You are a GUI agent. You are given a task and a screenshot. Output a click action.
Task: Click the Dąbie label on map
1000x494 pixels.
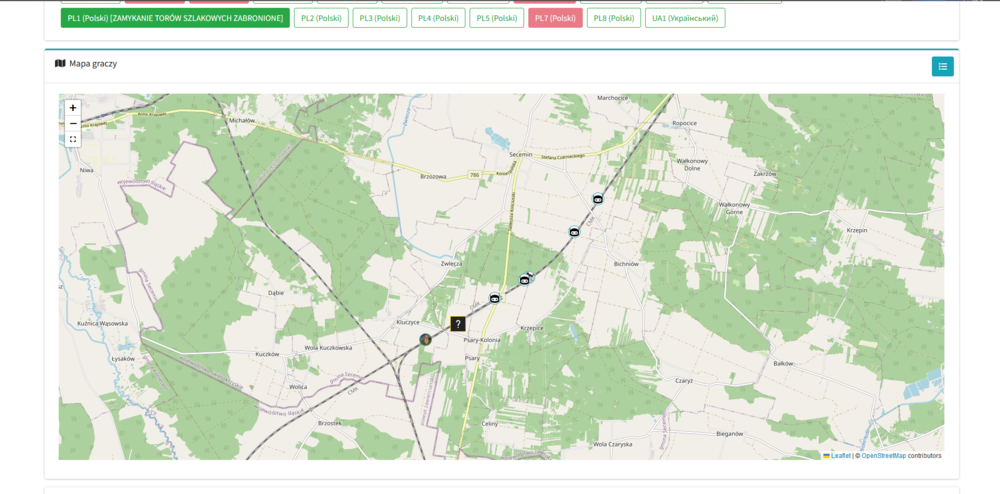276,293
